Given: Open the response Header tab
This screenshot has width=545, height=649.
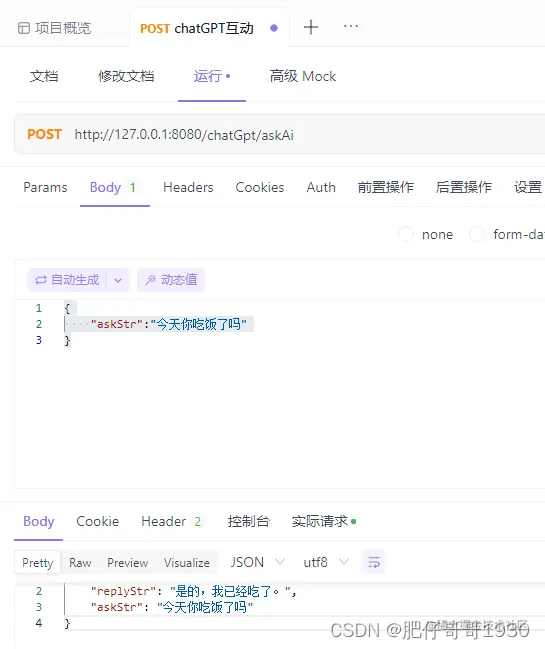Looking at the screenshot, I should (x=171, y=521).
